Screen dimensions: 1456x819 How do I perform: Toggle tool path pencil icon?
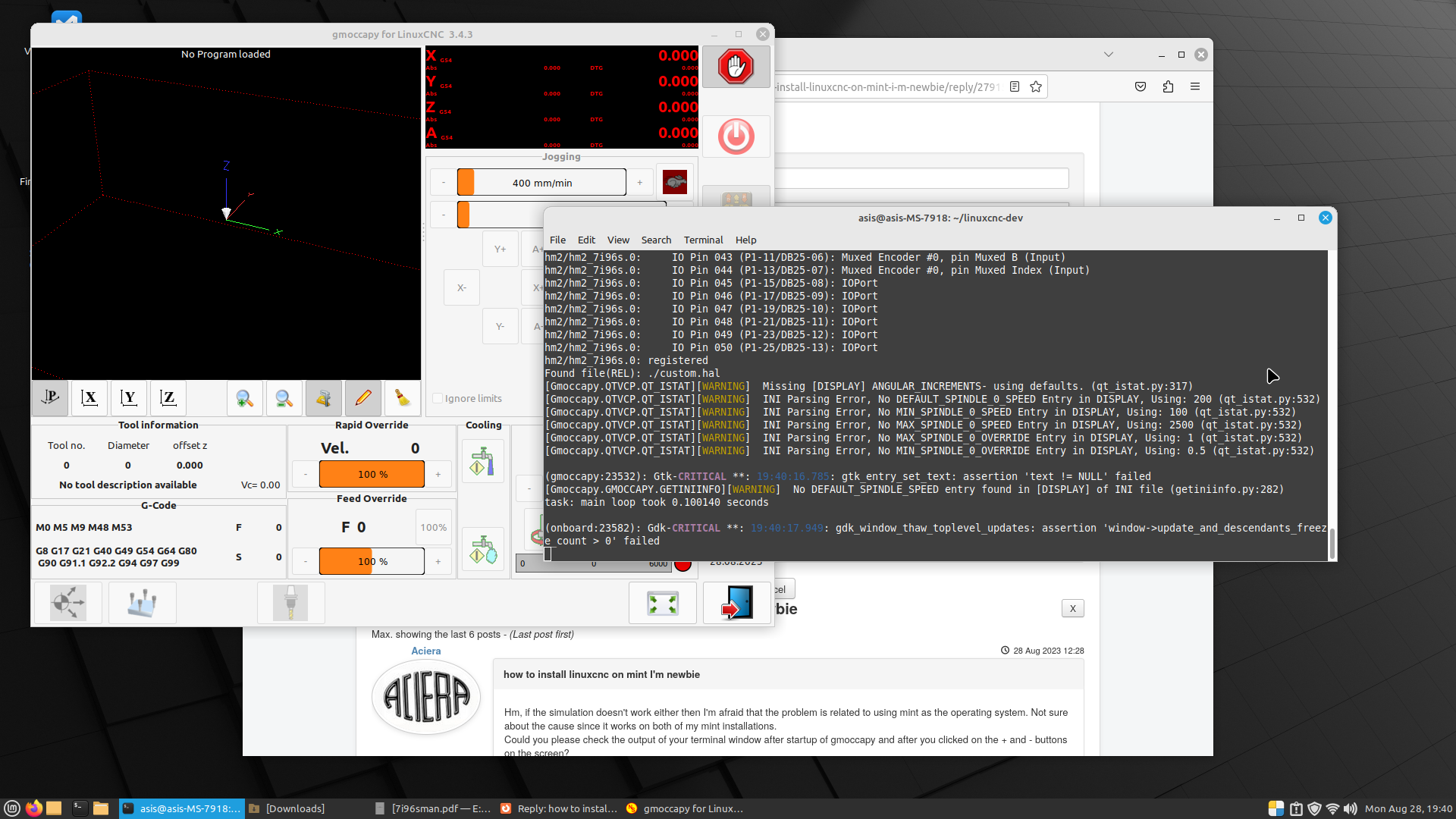coord(362,397)
